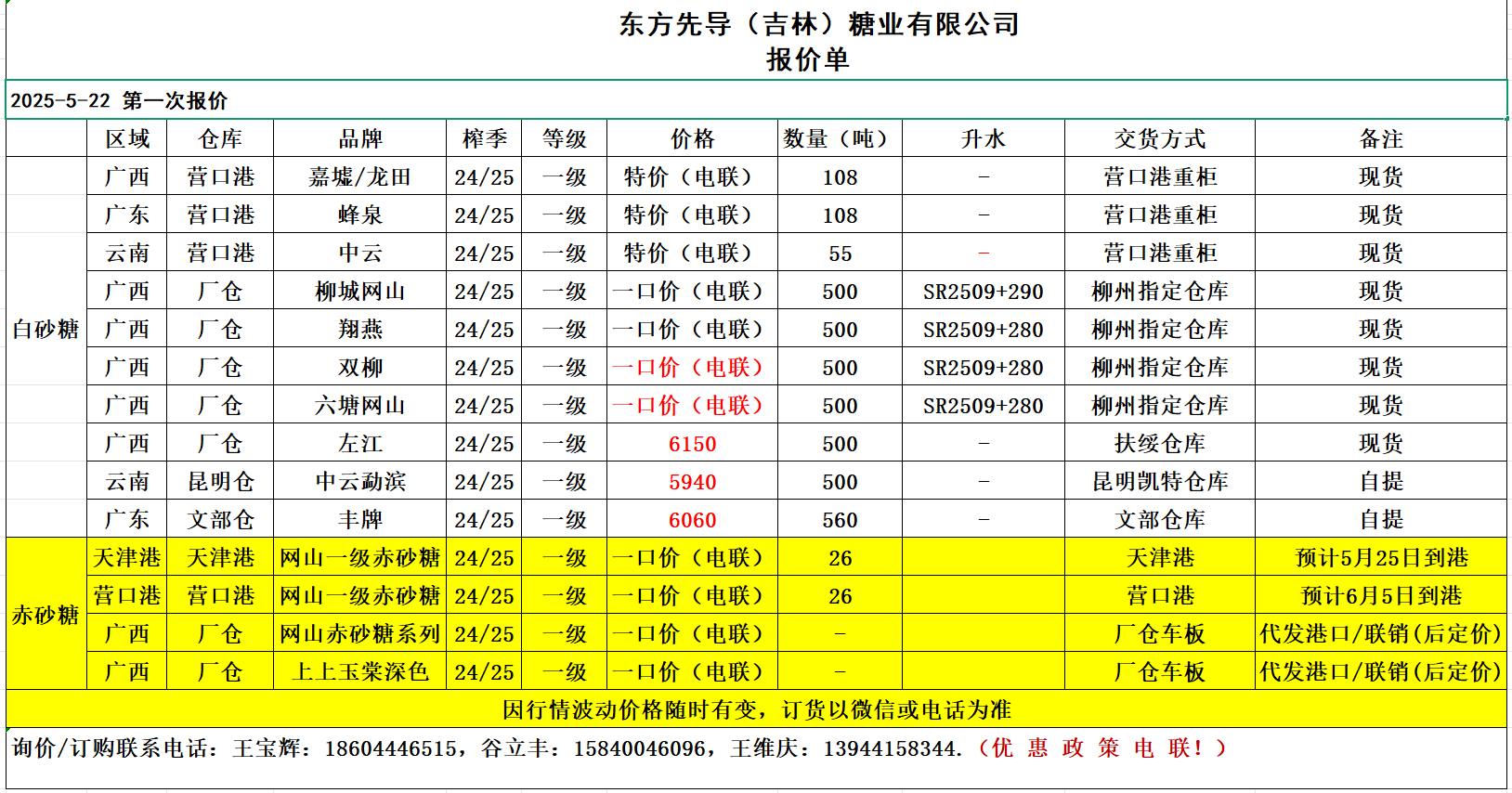The image size is (1512, 793).
Task: Click the 嘉墟/龙田 brand cell
Action: click(359, 177)
